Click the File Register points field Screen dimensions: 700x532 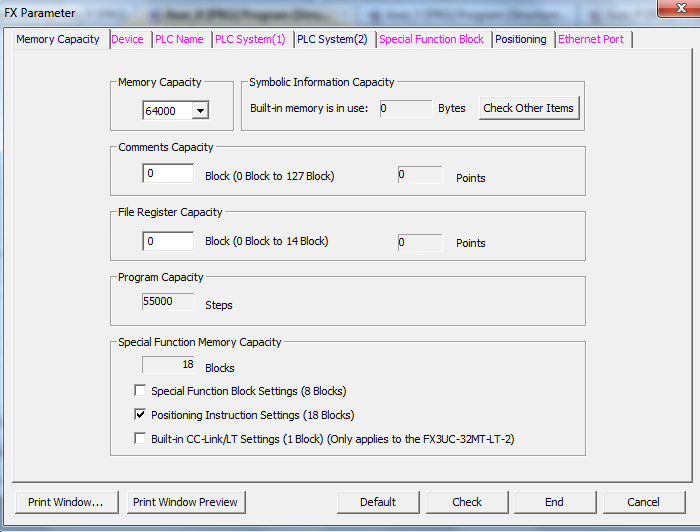420,242
